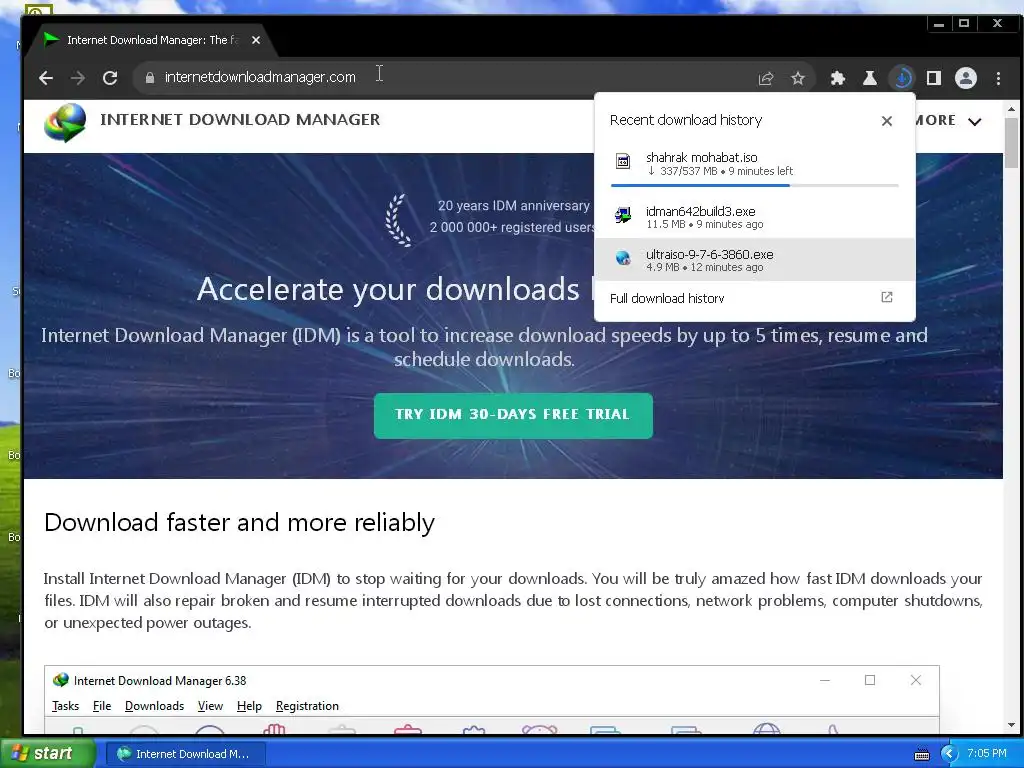Click TRY IDM 30-DAYS FREE TRIAL button
The image size is (1024, 768).
pos(513,415)
